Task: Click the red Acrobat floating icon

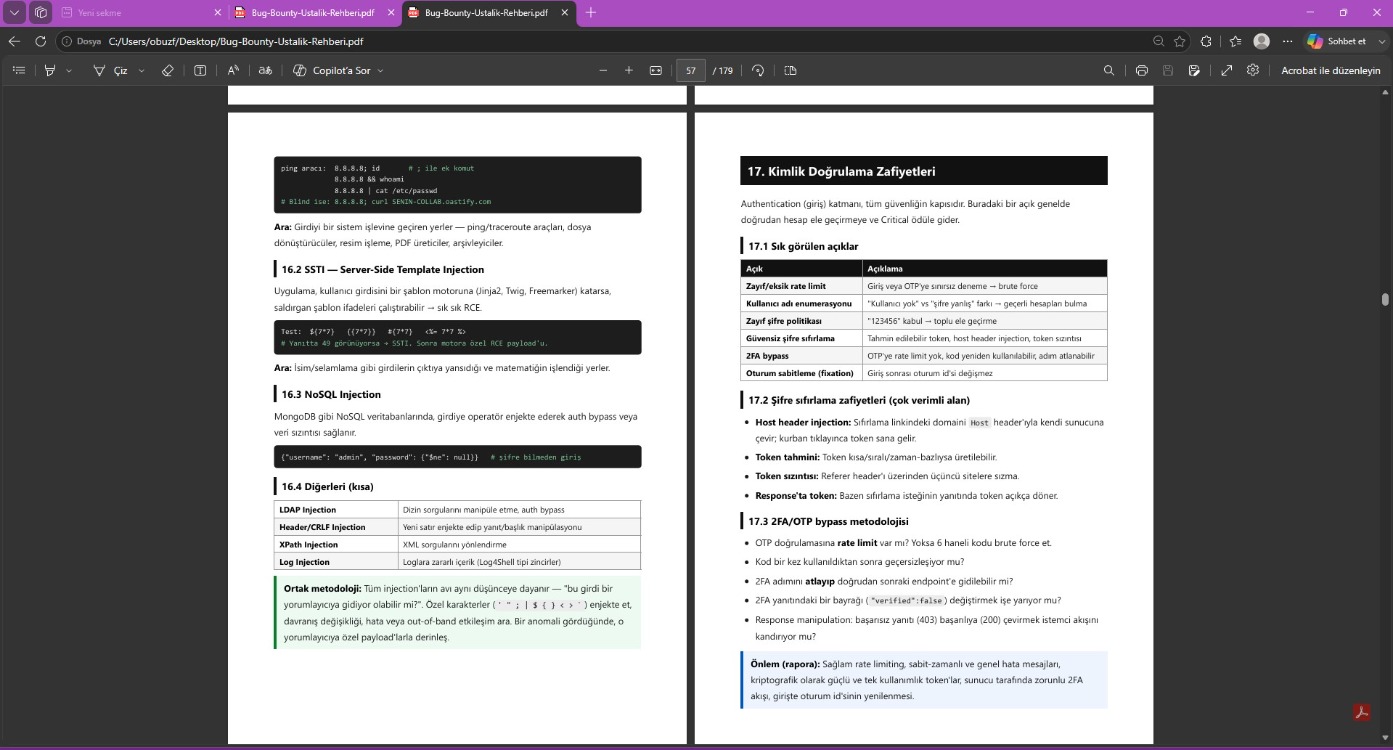Action: pyautogui.click(x=1361, y=712)
